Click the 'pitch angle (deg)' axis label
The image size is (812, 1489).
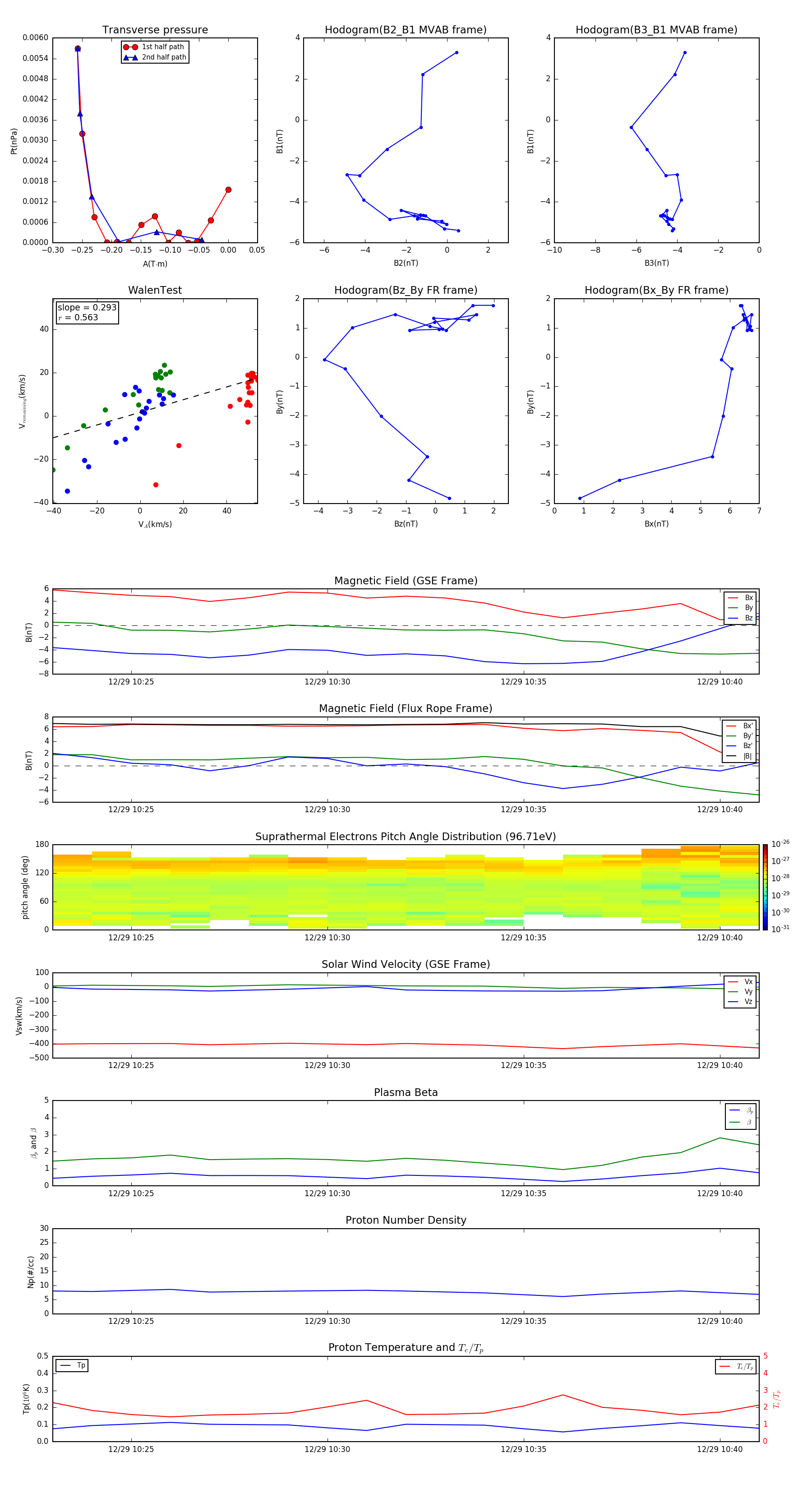pyautogui.click(x=25, y=887)
